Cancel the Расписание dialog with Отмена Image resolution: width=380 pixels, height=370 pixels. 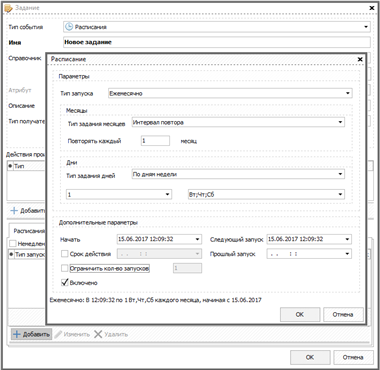[x=343, y=314]
